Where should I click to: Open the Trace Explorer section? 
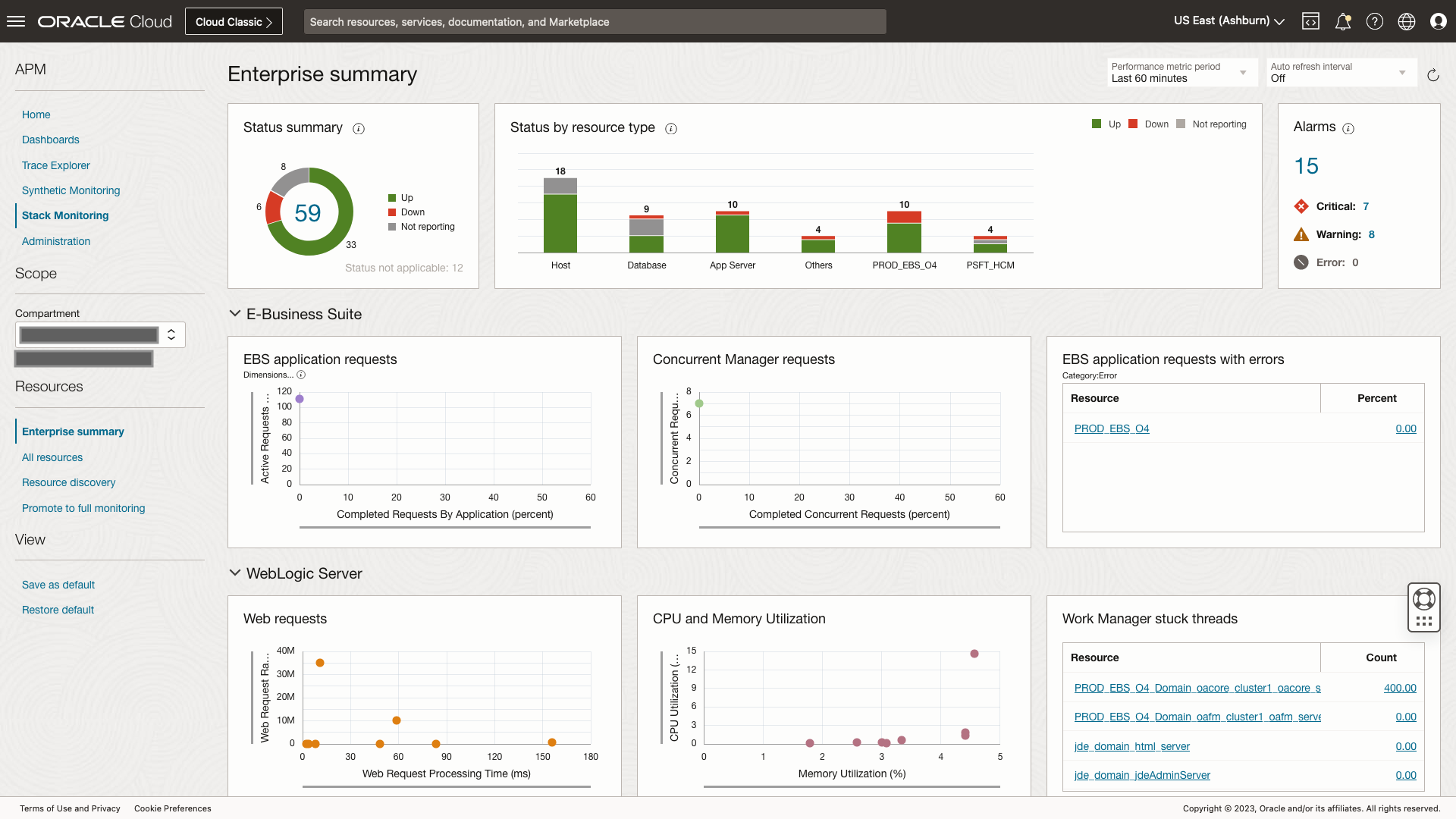click(x=55, y=165)
